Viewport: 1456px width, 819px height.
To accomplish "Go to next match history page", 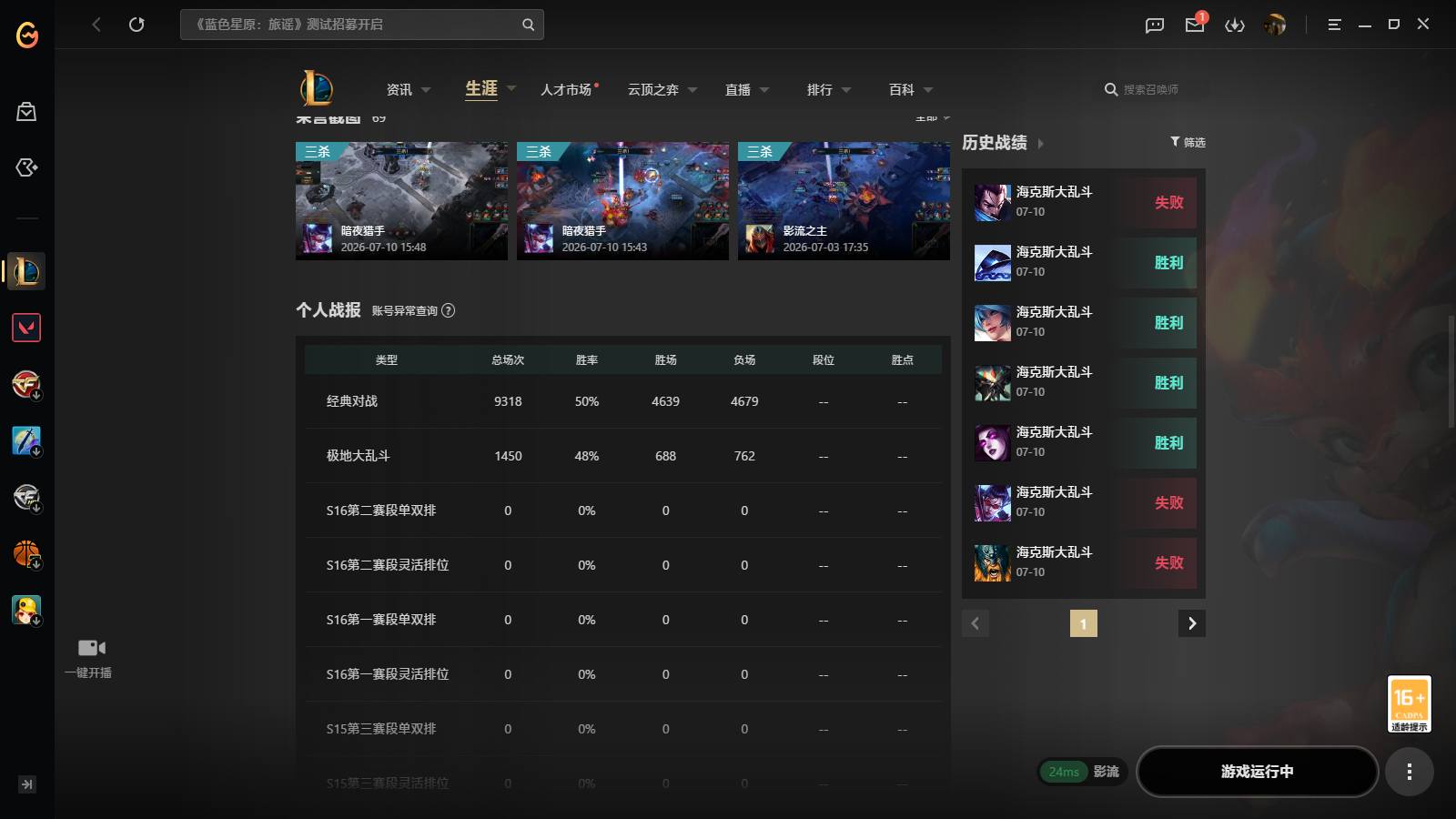I will click(x=1192, y=623).
